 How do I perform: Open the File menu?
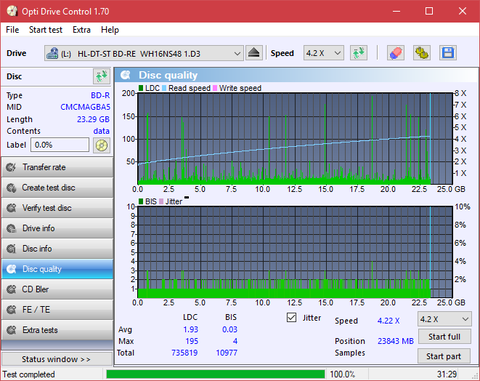(x=12, y=30)
